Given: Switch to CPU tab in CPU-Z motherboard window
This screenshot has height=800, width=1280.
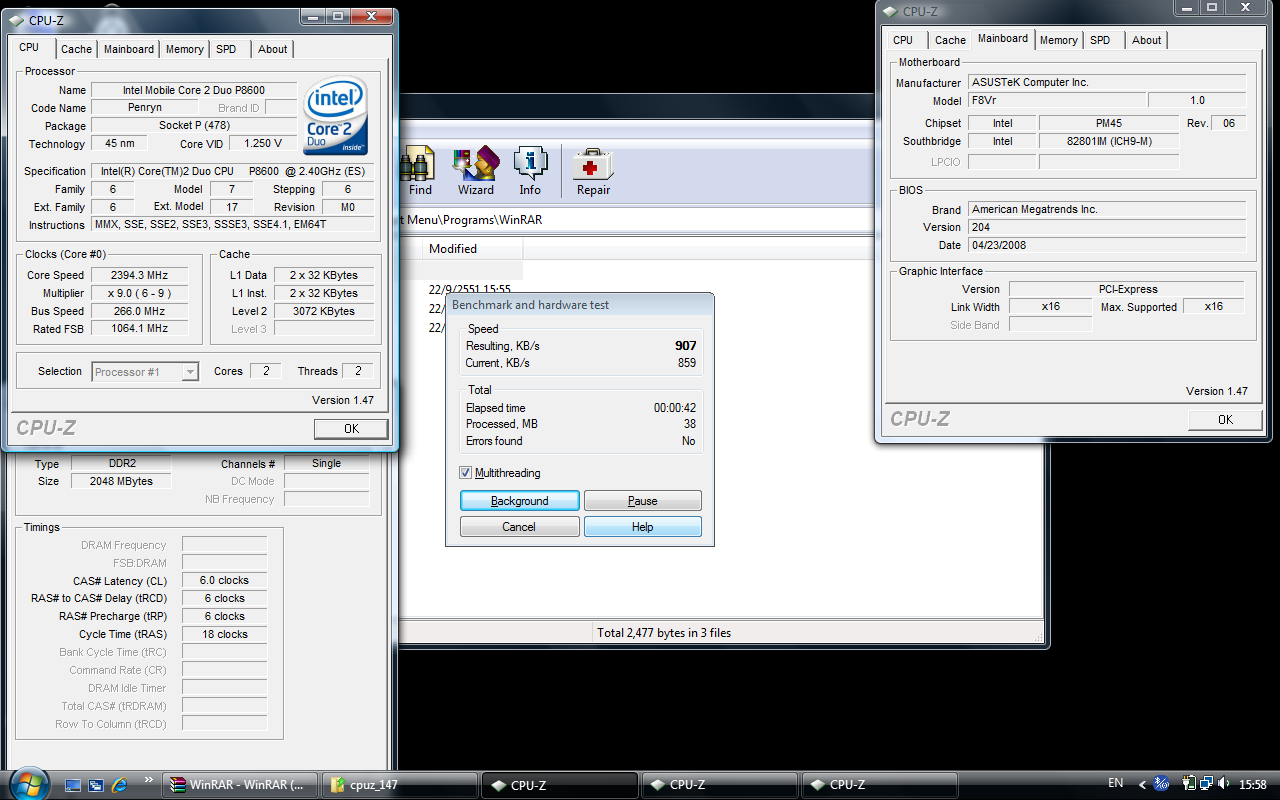Looking at the screenshot, I should [x=903, y=40].
